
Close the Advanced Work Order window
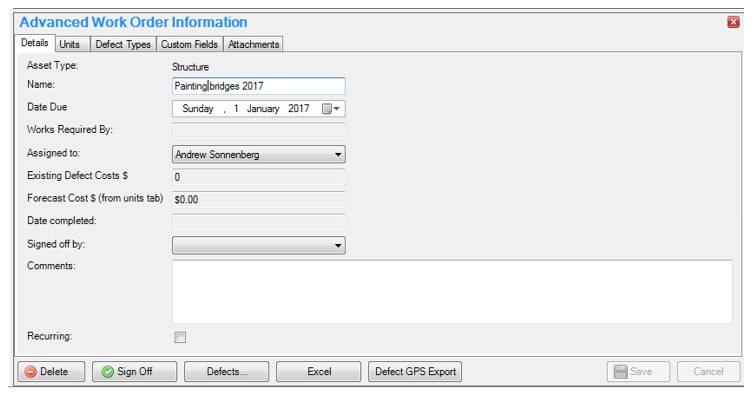click(733, 22)
